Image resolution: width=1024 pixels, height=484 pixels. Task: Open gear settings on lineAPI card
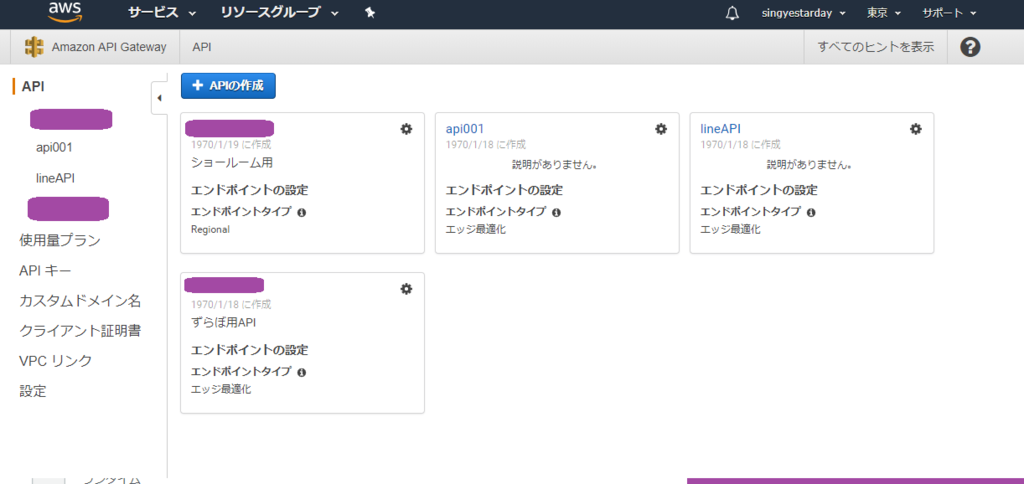[916, 129]
